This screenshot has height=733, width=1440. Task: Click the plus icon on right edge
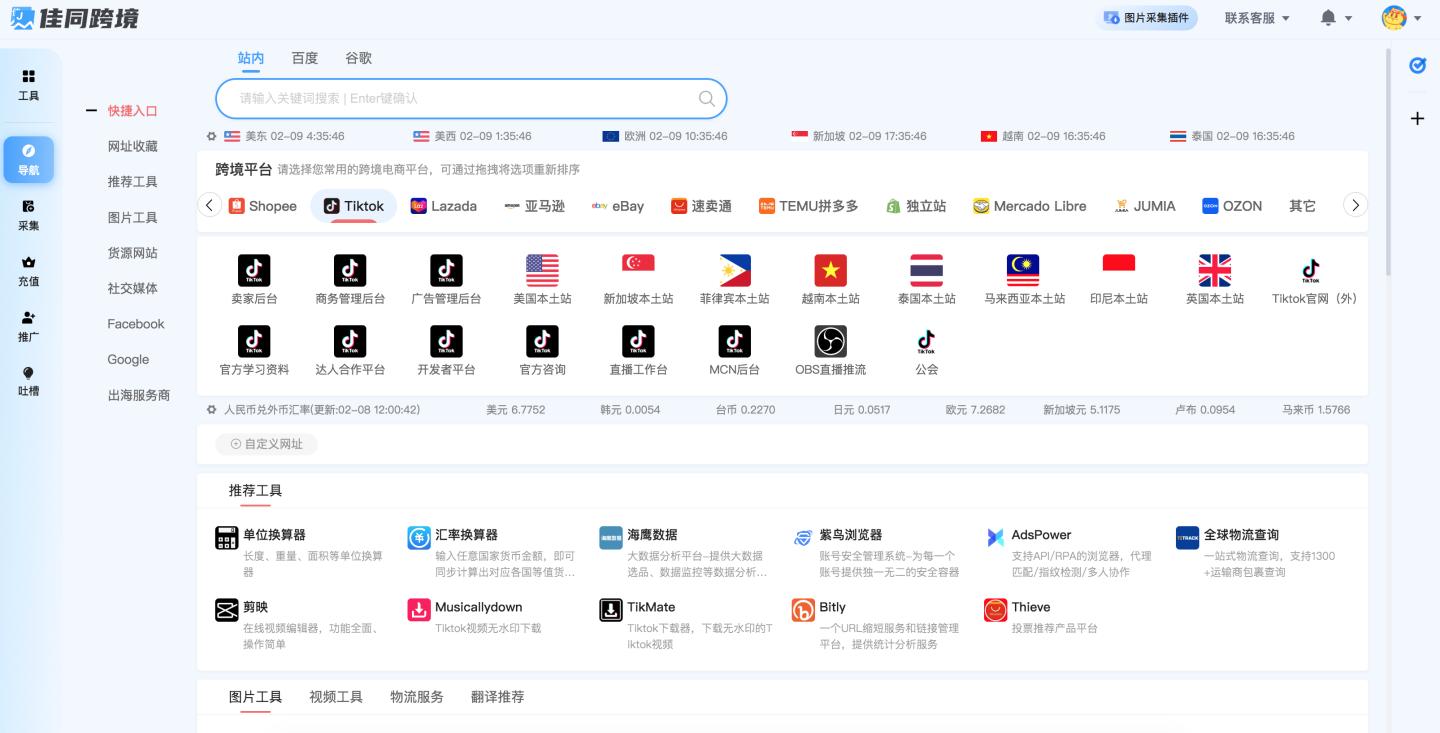(x=1417, y=119)
